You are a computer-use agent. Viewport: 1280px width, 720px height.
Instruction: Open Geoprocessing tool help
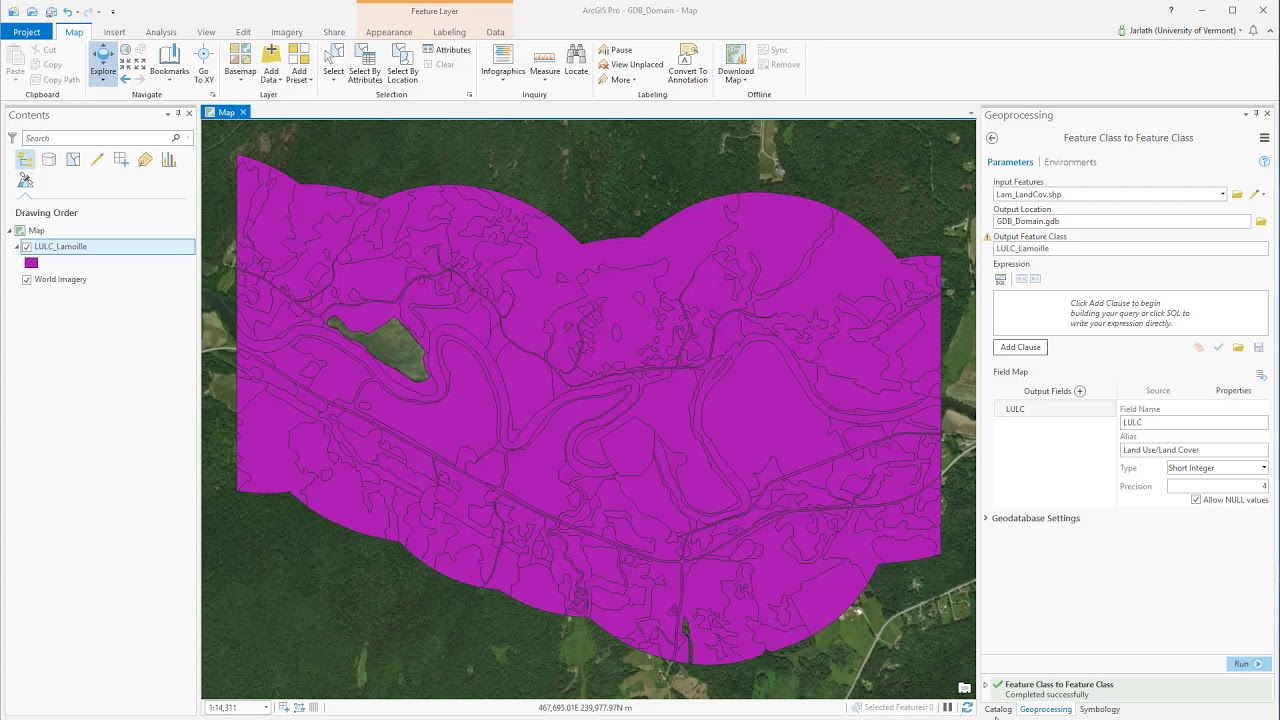click(x=1264, y=162)
